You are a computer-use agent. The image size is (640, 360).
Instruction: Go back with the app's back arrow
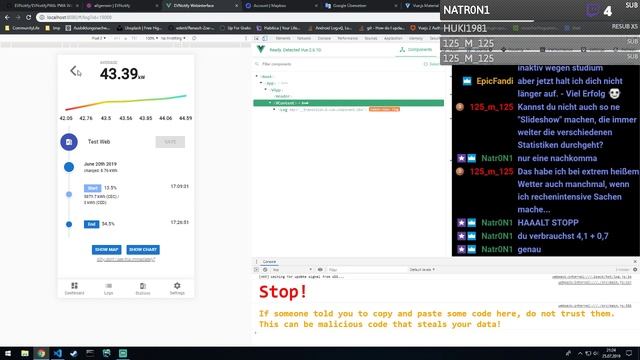point(73,71)
